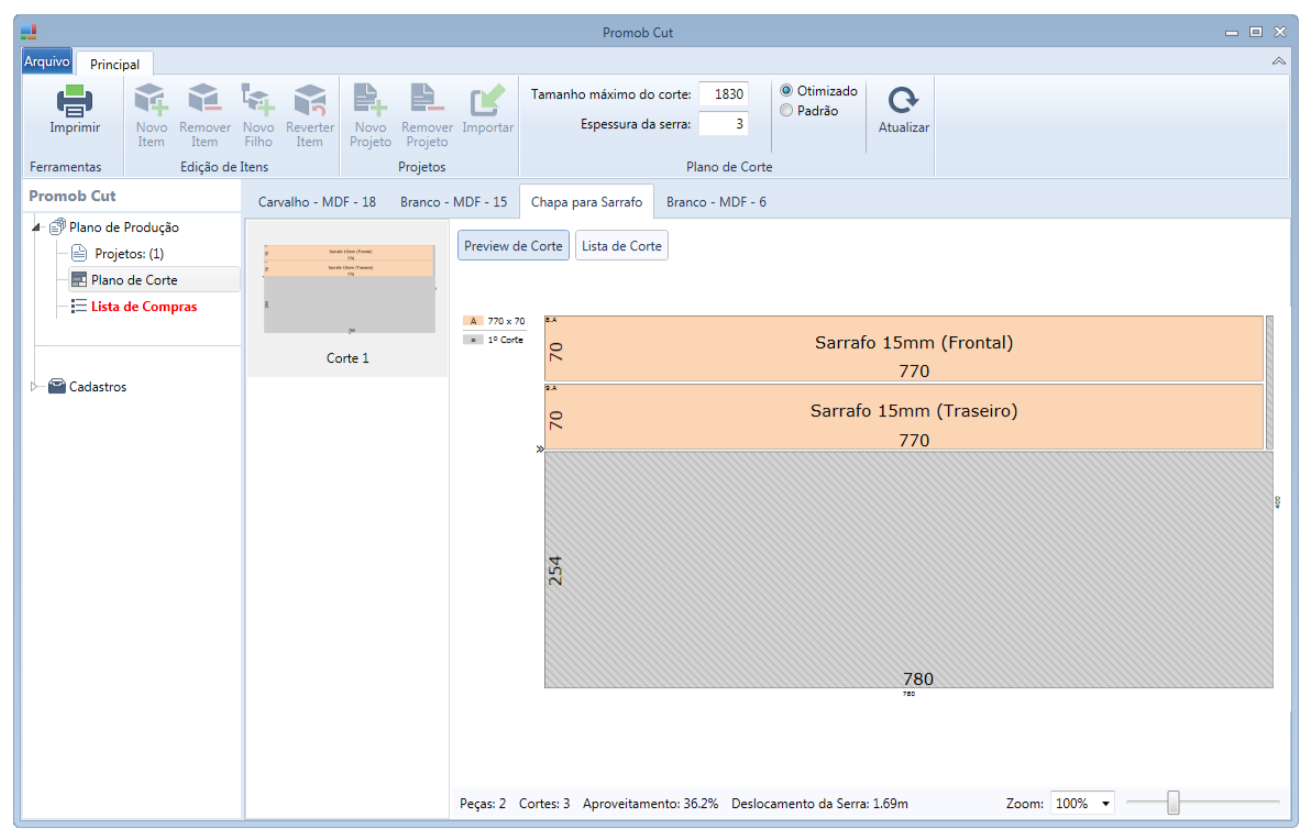This screenshot has height=835, width=1305.
Task: Click the Preview de Corte button
Action: click(x=514, y=246)
